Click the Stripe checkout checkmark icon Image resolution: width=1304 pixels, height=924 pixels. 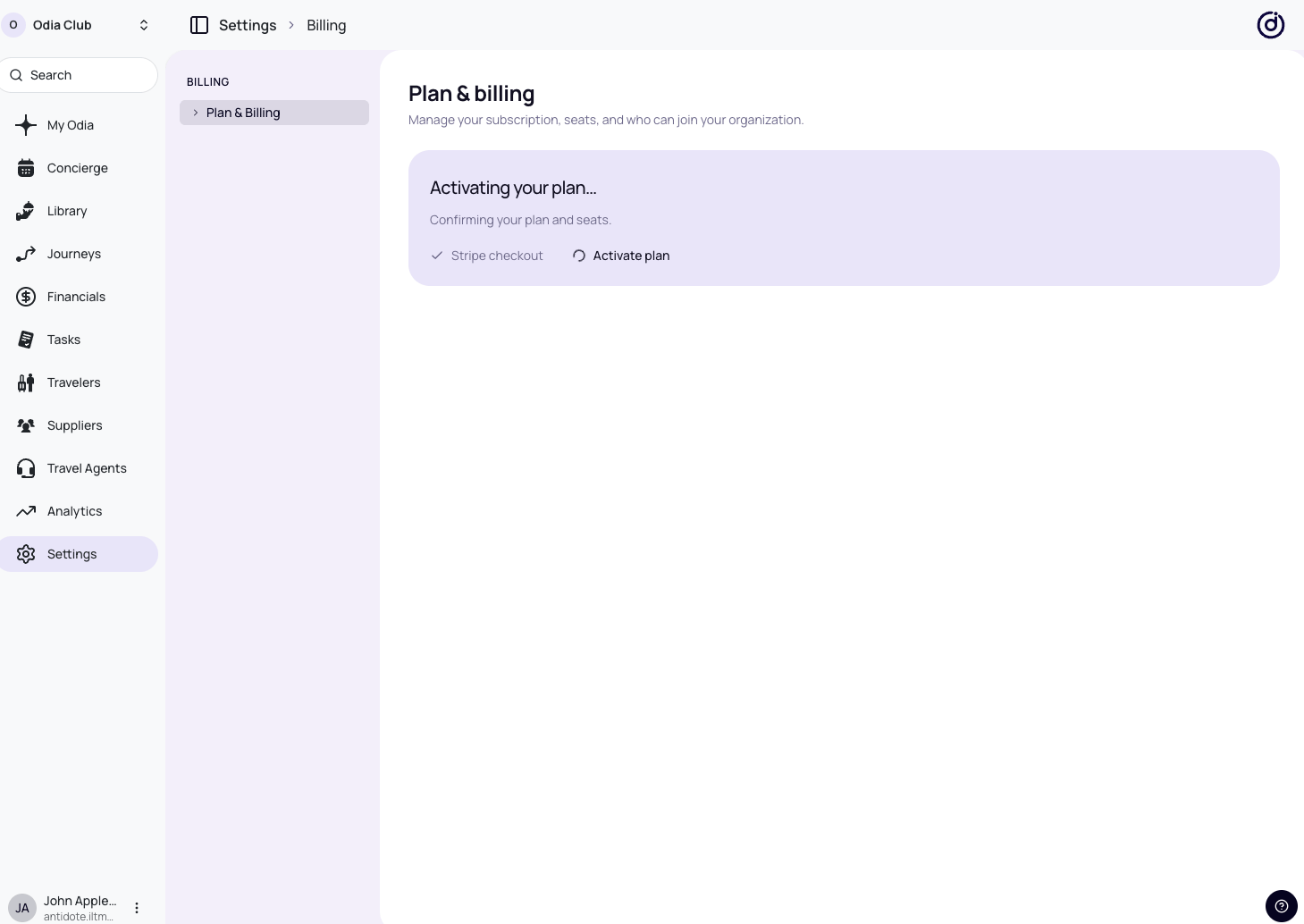[437, 256]
